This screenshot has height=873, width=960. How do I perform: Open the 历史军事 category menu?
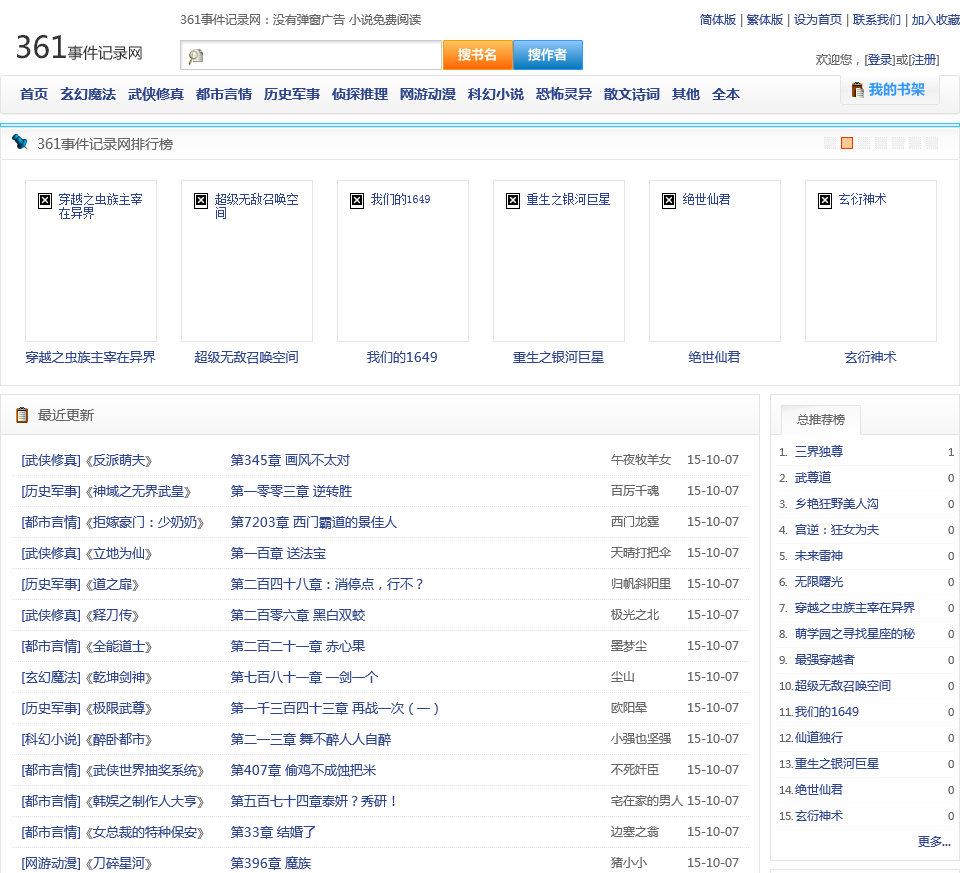click(292, 94)
